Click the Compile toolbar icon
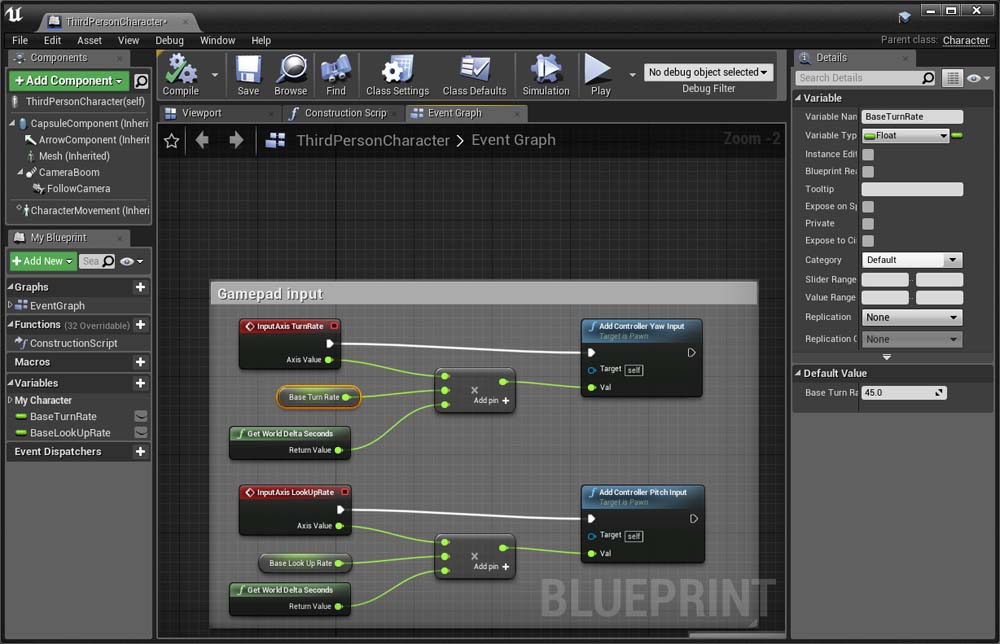Image resolution: width=1000 pixels, height=644 pixels. [x=181, y=70]
